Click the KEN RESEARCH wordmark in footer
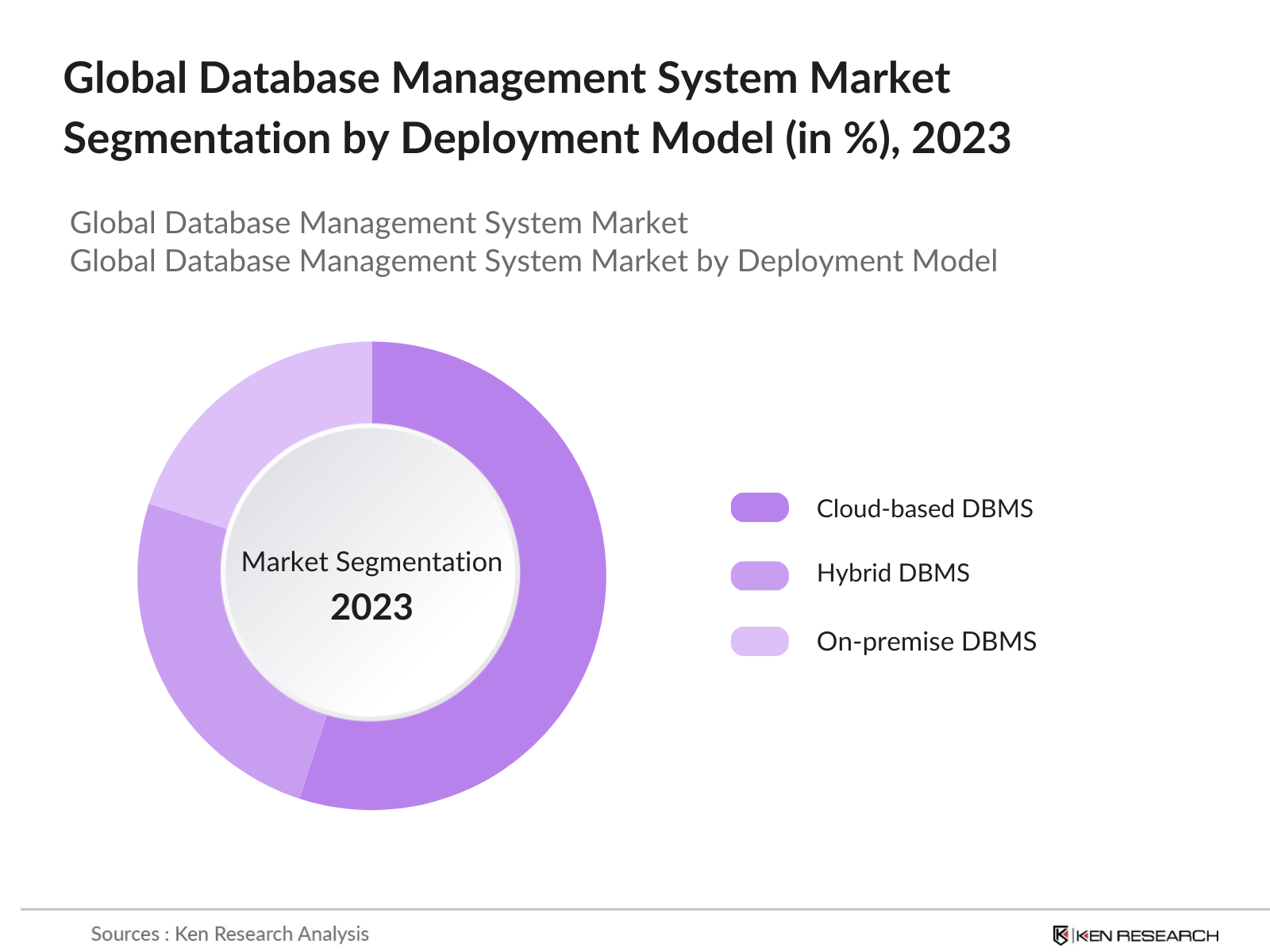Screen dimensions: 1270x952 1147,936
